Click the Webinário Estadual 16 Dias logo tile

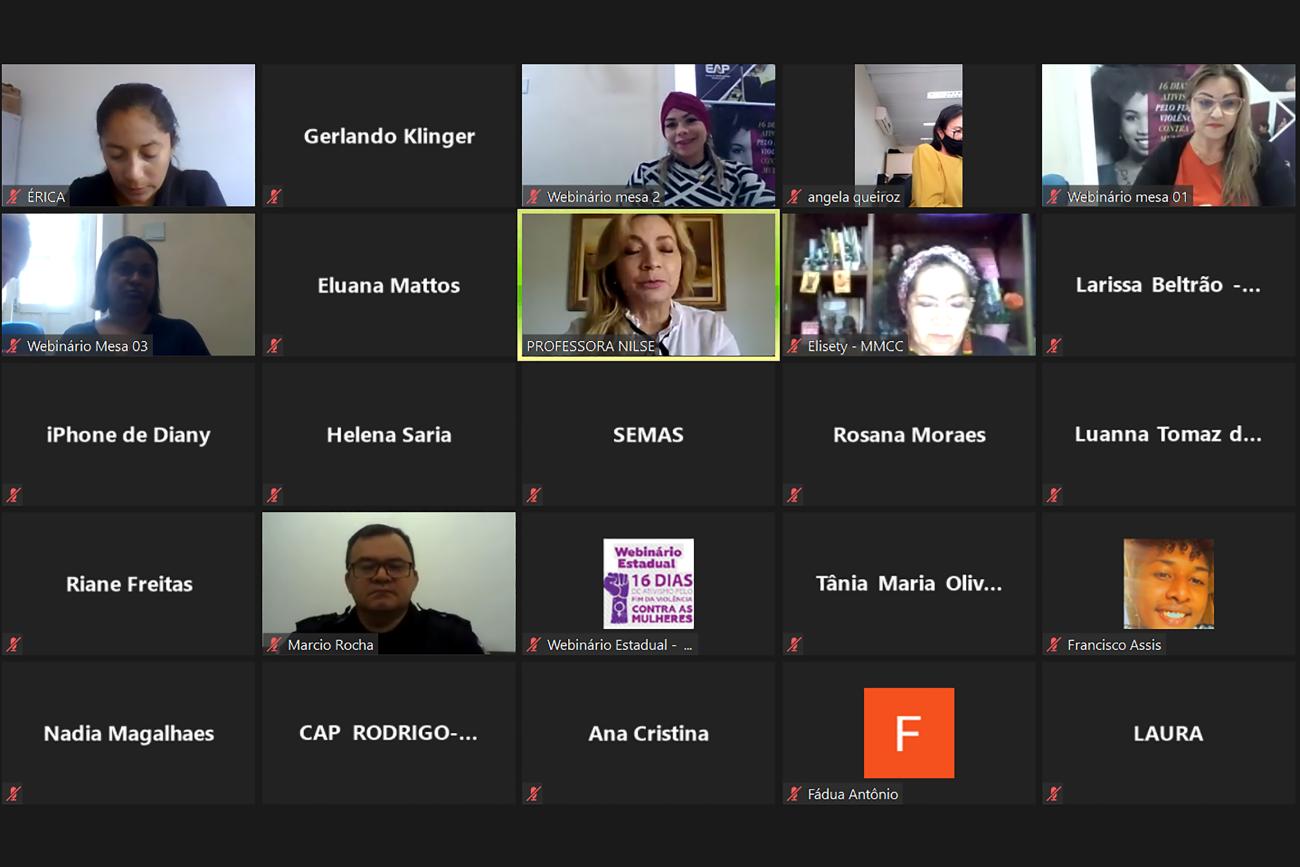click(x=648, y=584)
